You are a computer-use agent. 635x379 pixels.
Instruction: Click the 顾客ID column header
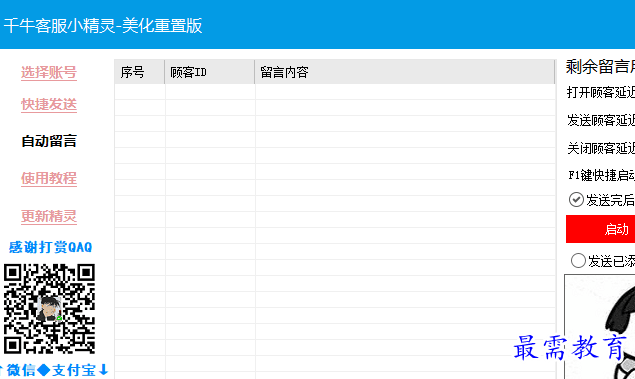[x=210, y=72]
